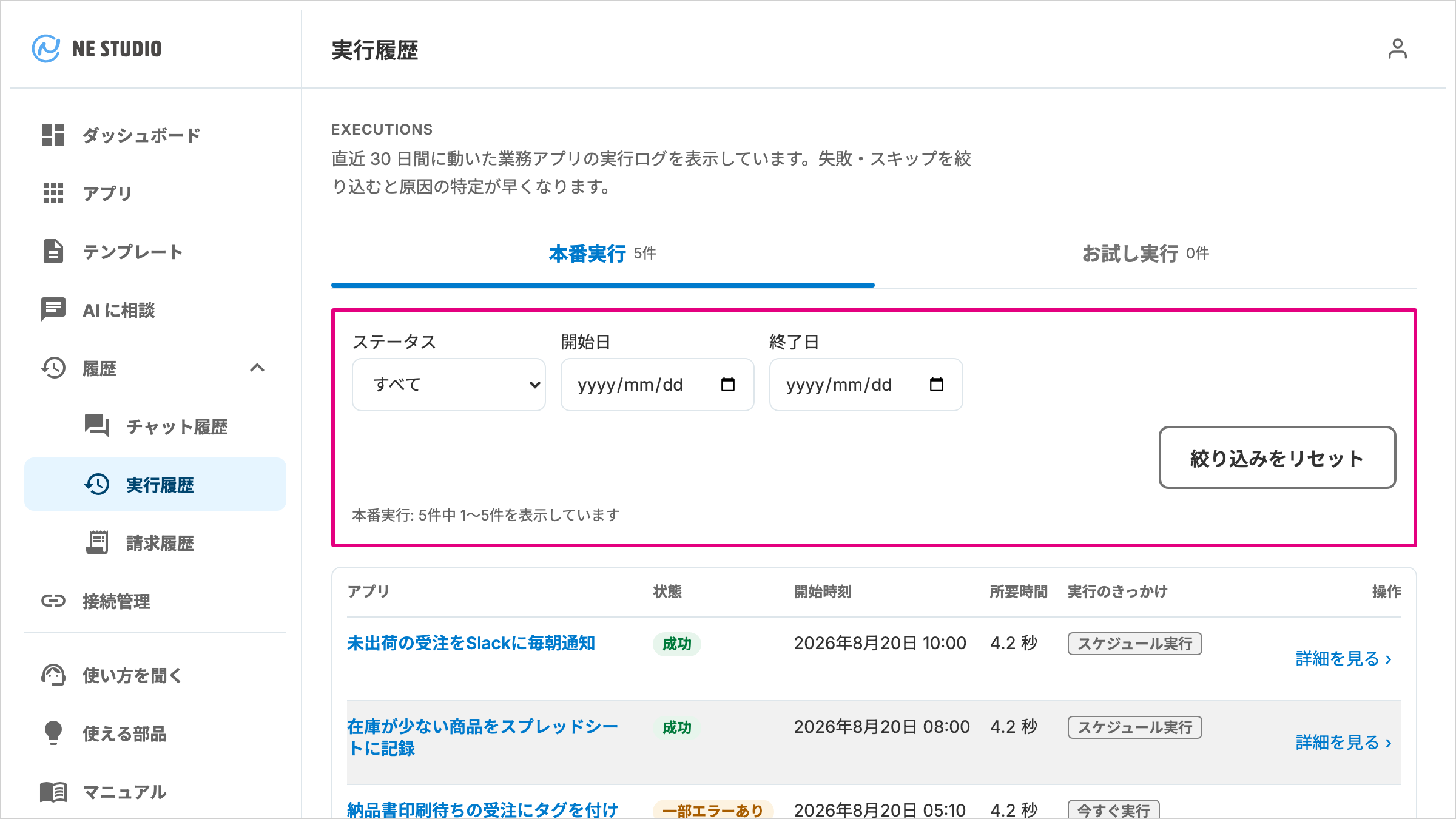Click the チャット履歴 speech bubbles icon
This screenshot has width=1456, height=819.
(97, 426)
